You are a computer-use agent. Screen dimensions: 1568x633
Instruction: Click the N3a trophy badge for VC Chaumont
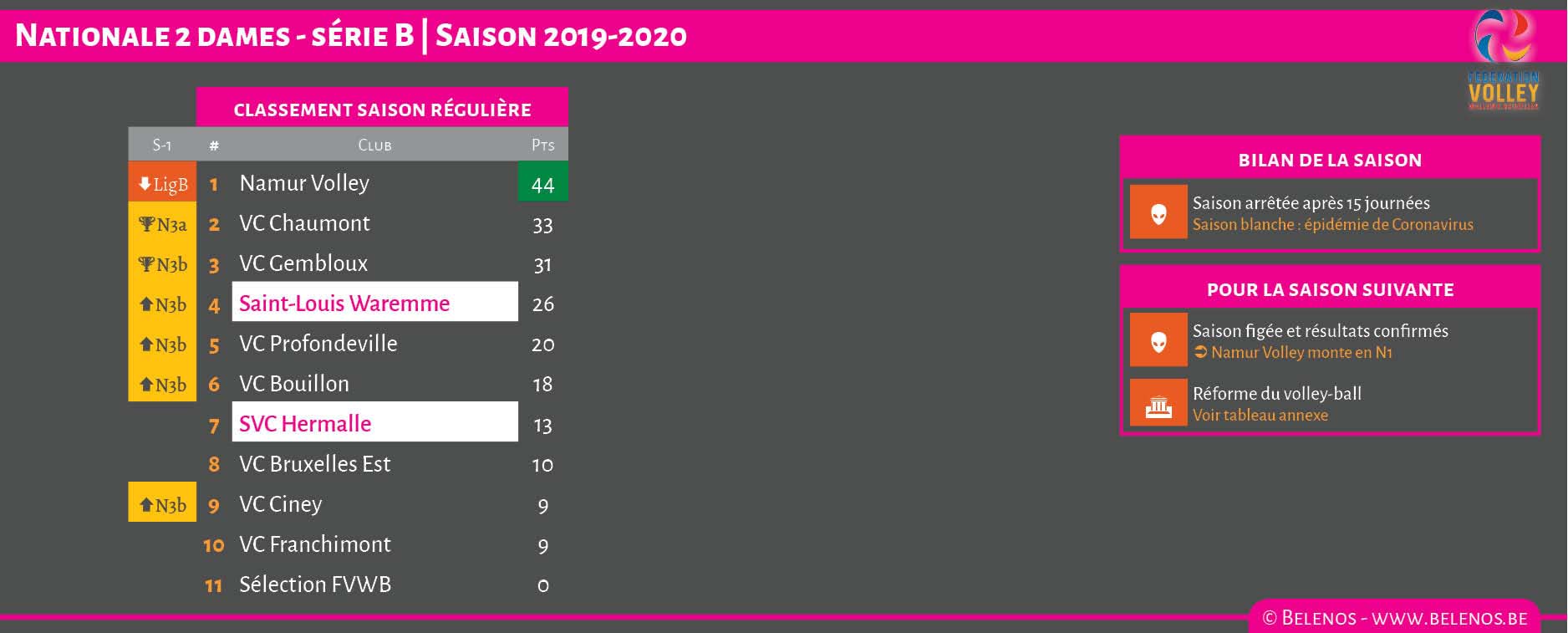pos(162,224)
